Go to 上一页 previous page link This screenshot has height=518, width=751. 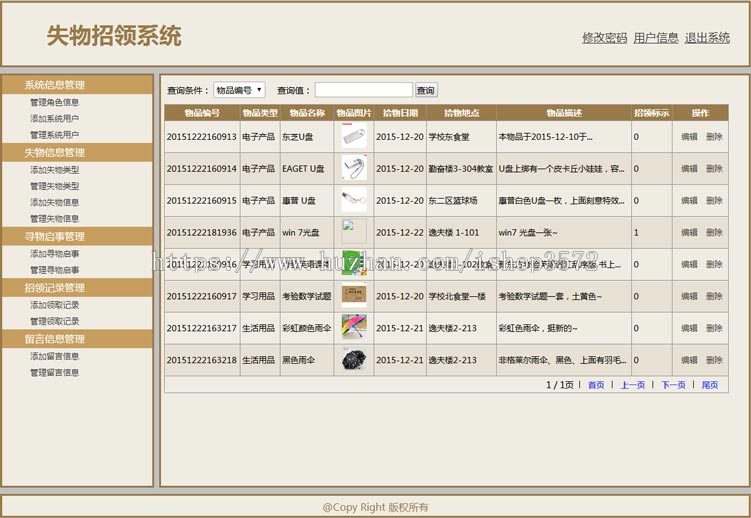tap(633, 385)
